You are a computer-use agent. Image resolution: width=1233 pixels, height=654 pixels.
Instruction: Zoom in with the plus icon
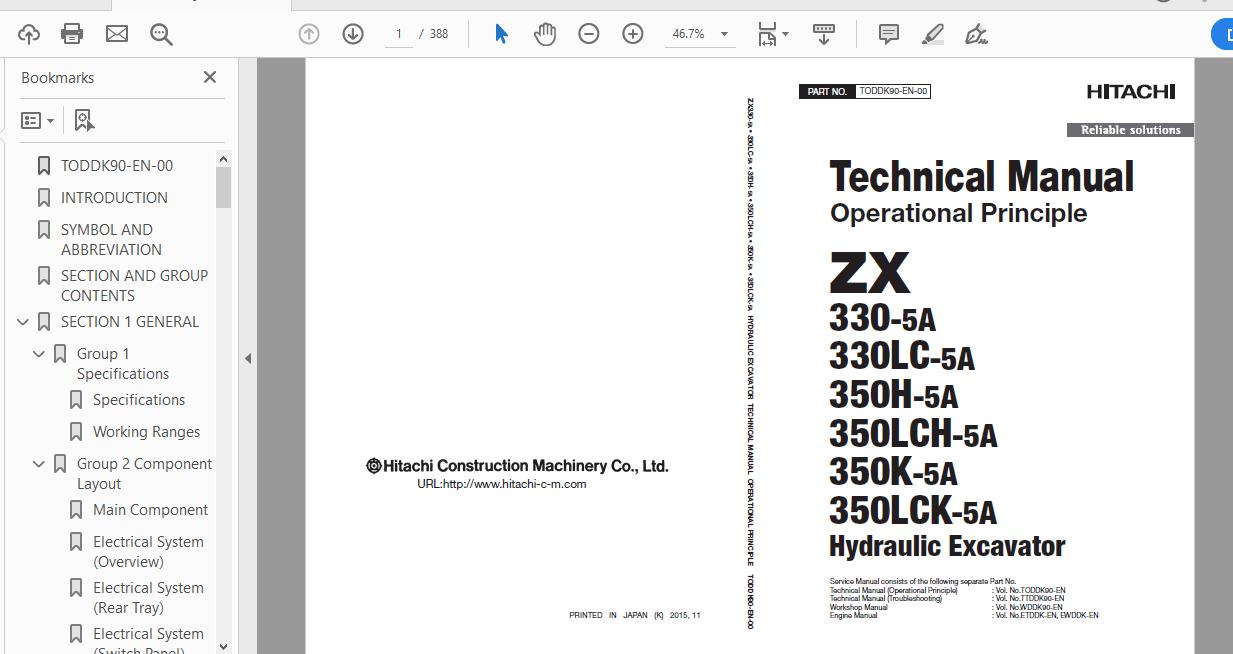coord(633,34)
